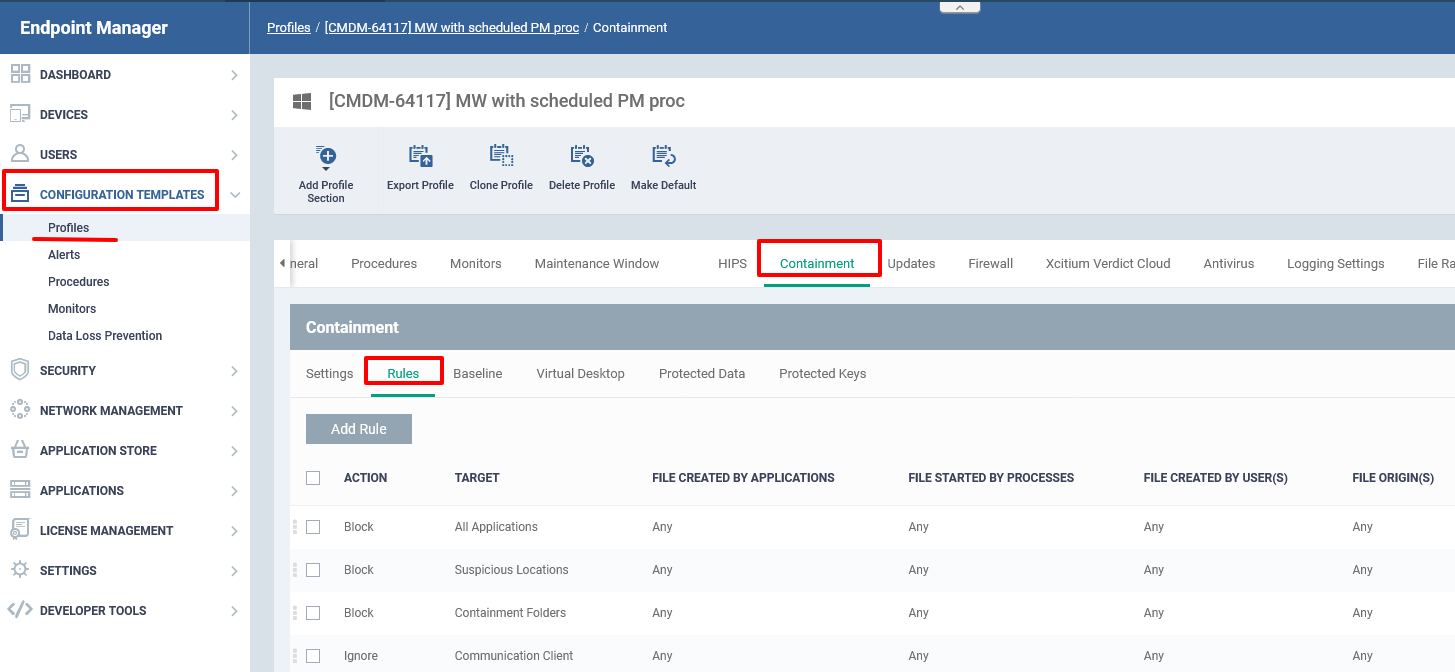Click the Developer Tools code icon
Image resolution: width=1455 pixels, height=672 pixels.
[x=20, y=610]
